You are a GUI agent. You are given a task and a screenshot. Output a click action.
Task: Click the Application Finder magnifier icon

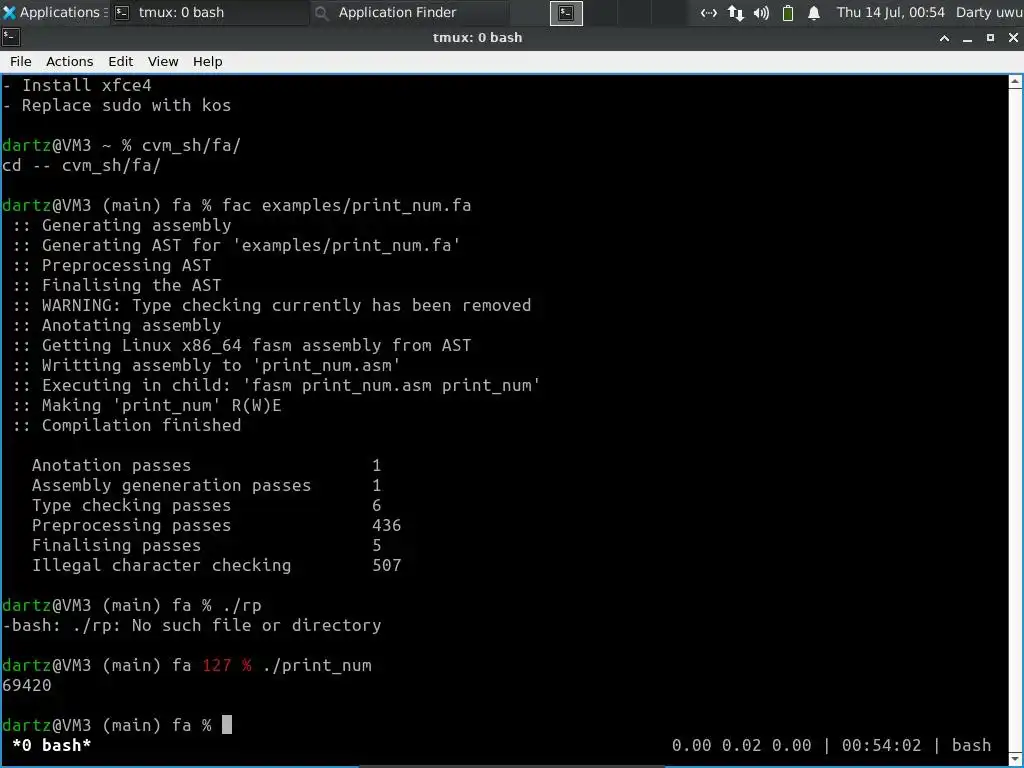pos(322,13)
